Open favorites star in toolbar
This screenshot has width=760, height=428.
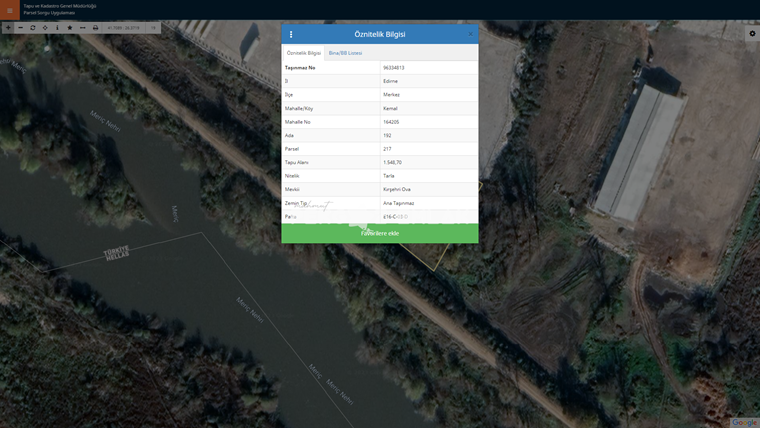(x=70, y=28)
